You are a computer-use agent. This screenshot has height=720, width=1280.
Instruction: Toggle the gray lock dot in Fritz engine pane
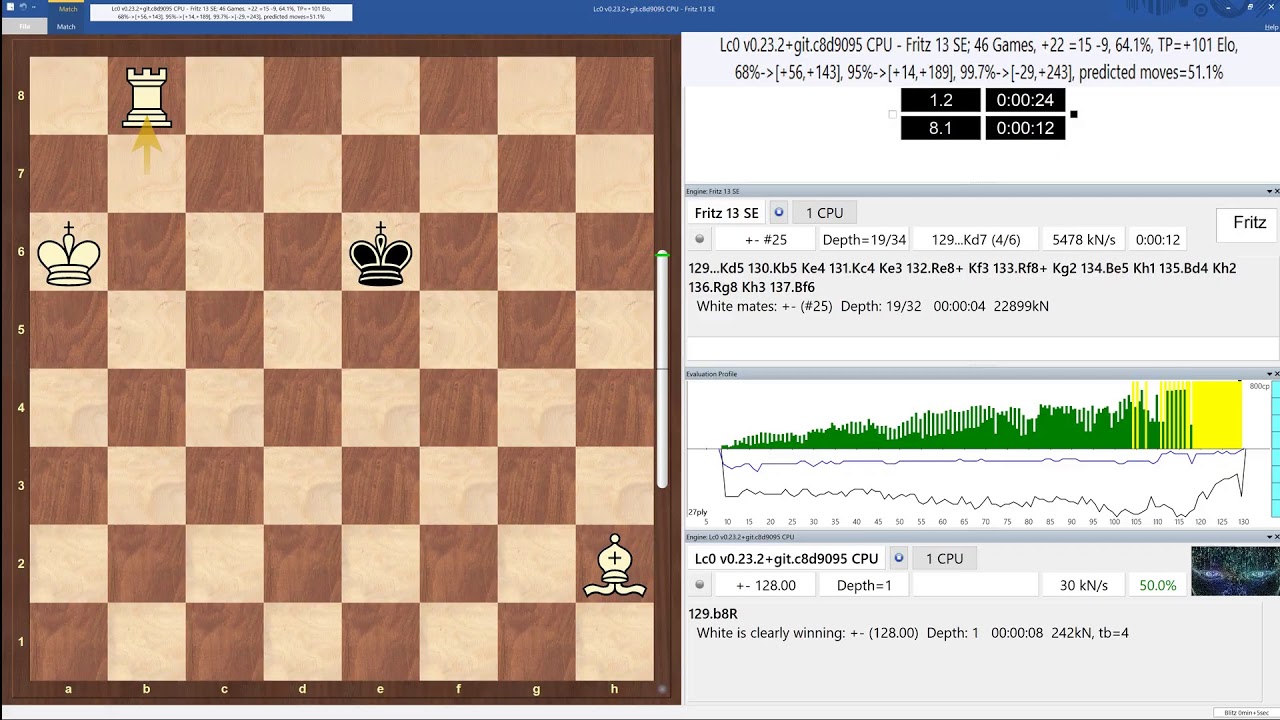[700, 240]
